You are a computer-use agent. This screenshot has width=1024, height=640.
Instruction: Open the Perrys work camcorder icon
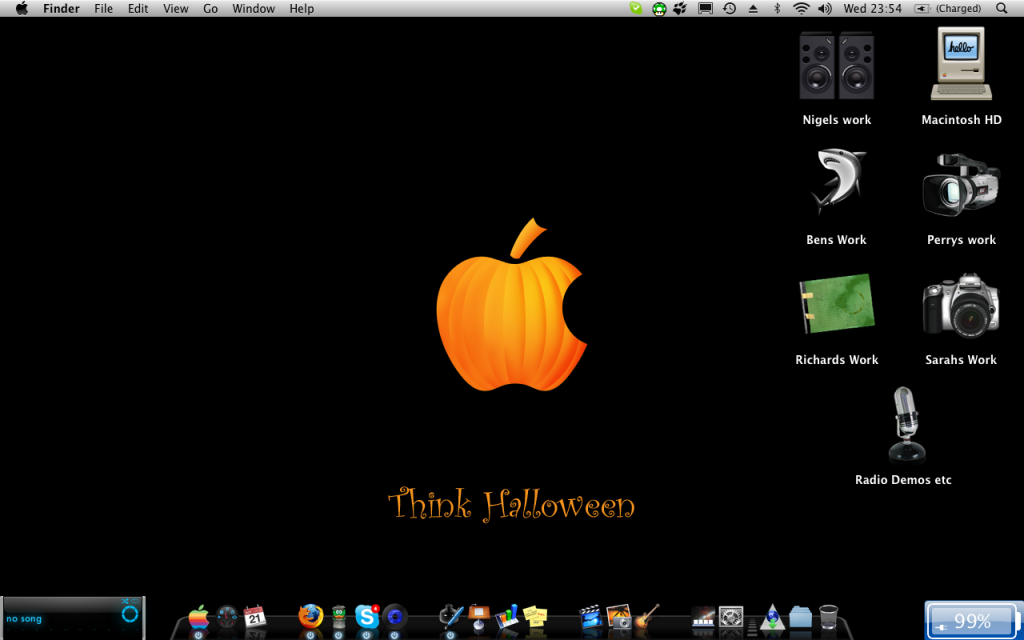tap(961, 185)
